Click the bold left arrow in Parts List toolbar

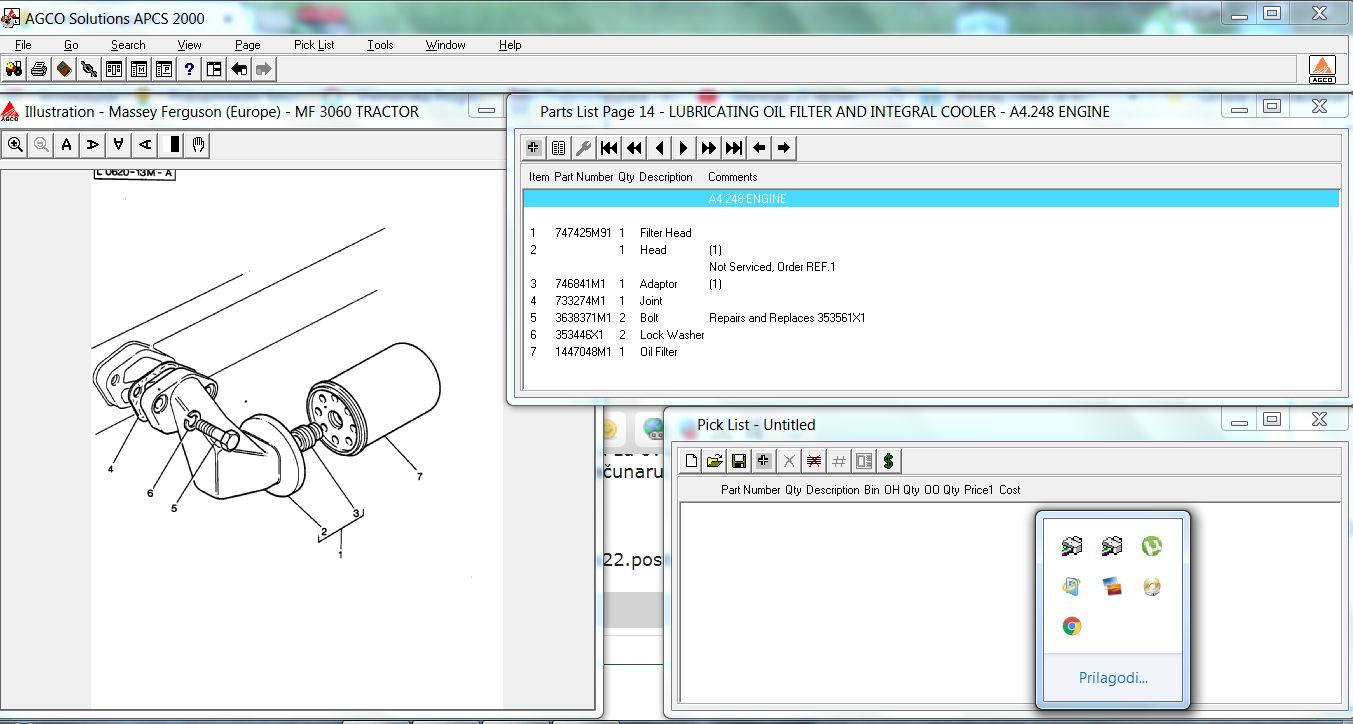click(759, 148)
